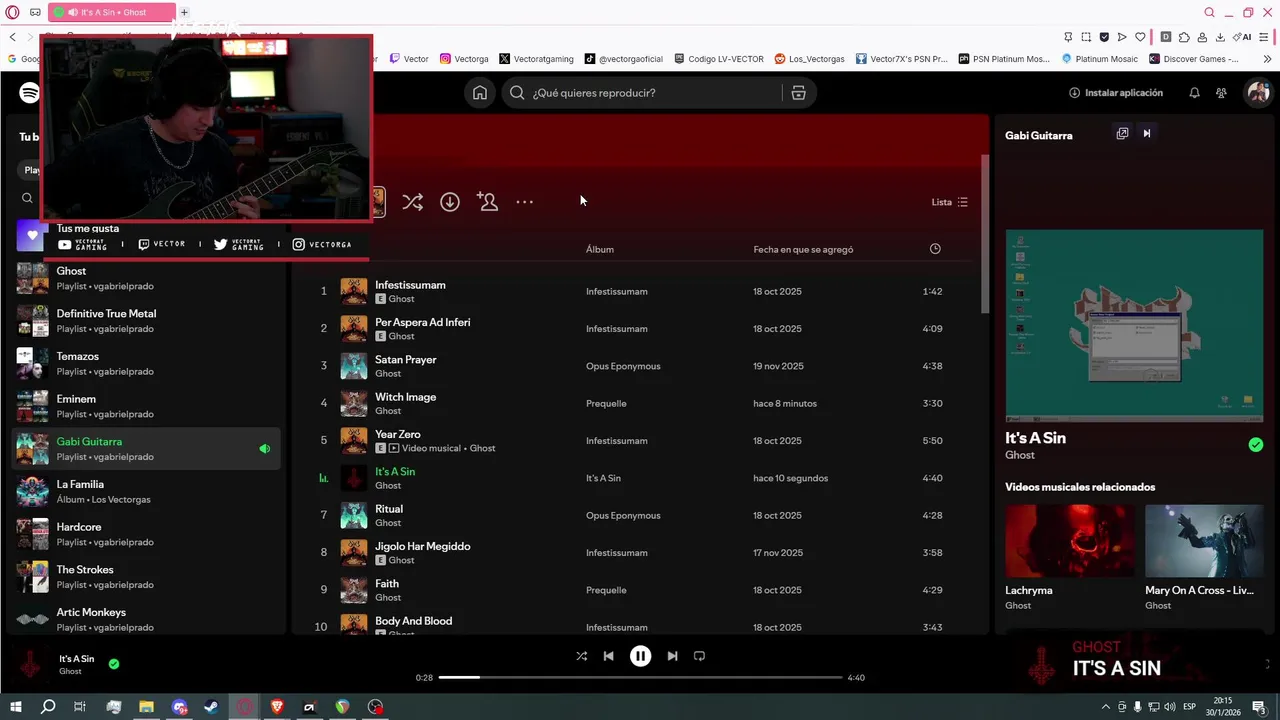Open the Hardcore playlist in library
This screenshot has height=720, width=1280.
tap(147, 534)
